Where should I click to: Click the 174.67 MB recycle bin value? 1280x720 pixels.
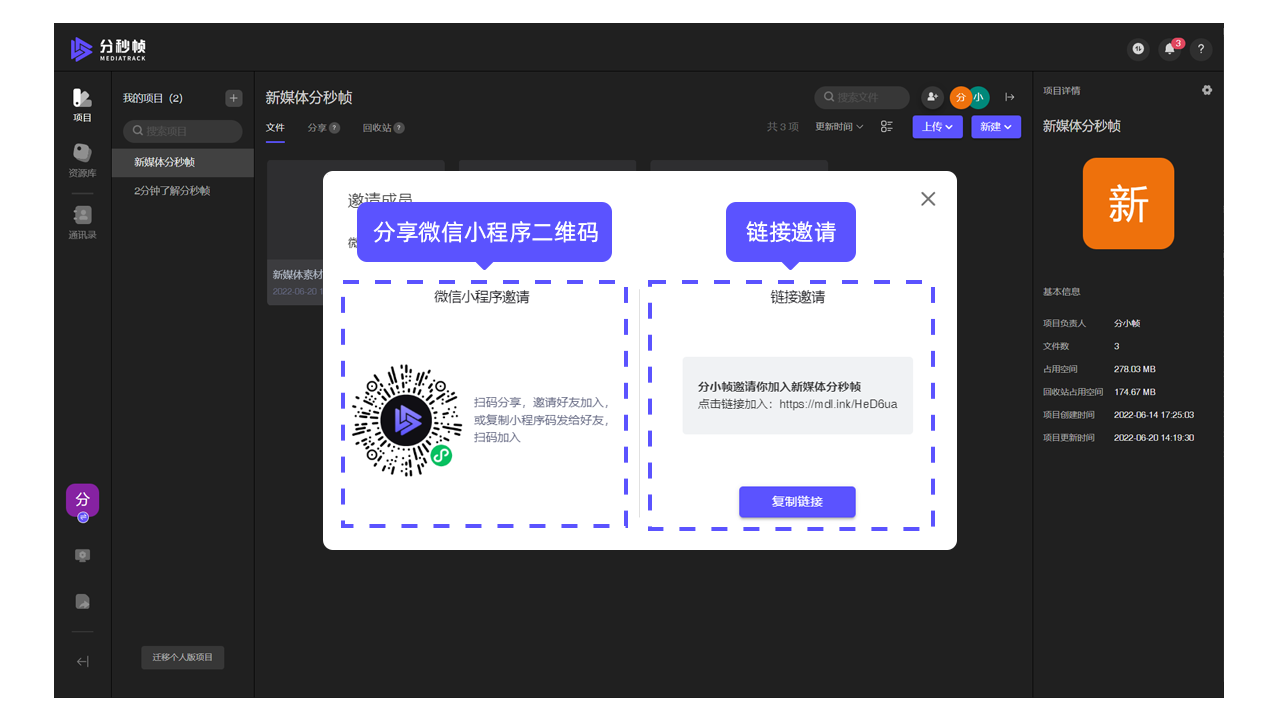pyautogui.click(x=1135, y=392)
